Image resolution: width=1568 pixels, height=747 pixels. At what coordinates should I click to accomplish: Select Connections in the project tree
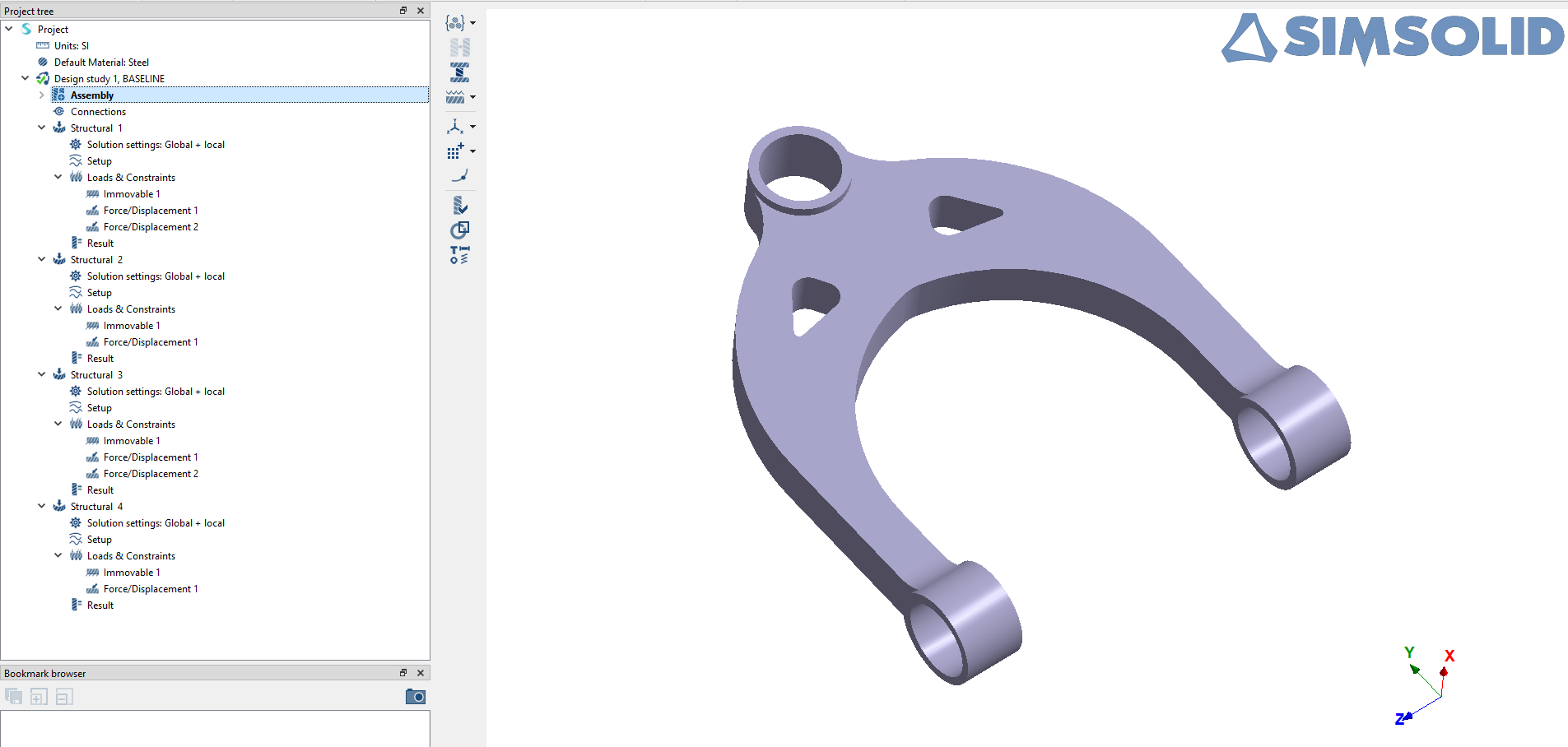[98, 112]
